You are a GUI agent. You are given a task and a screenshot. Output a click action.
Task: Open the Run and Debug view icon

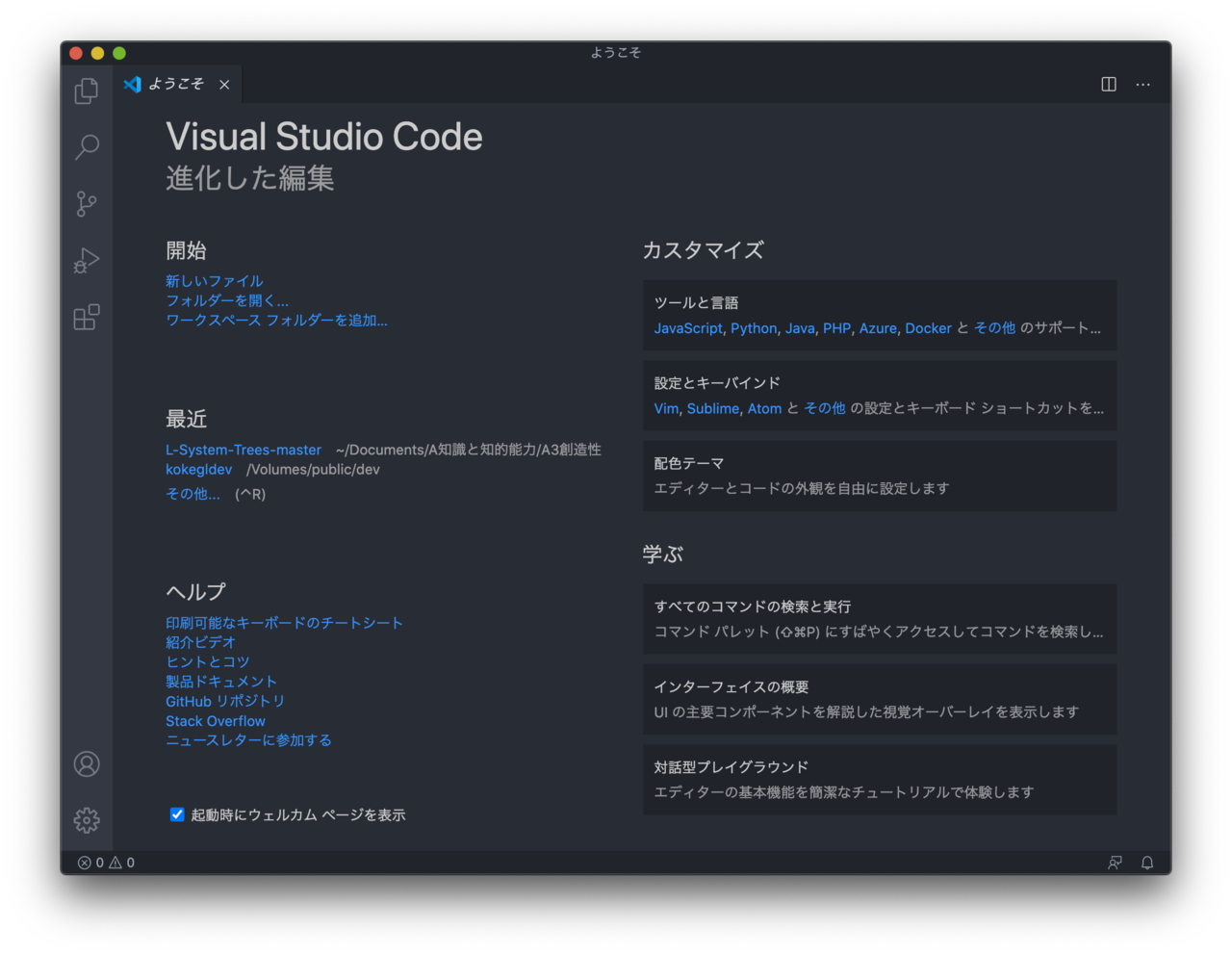[87, 260]
